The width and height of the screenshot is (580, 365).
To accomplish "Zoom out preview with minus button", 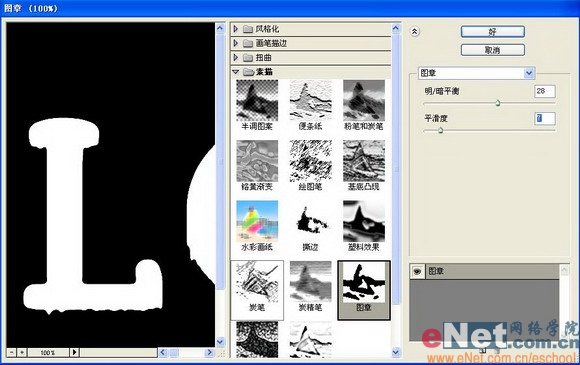I will coord(12,352).
